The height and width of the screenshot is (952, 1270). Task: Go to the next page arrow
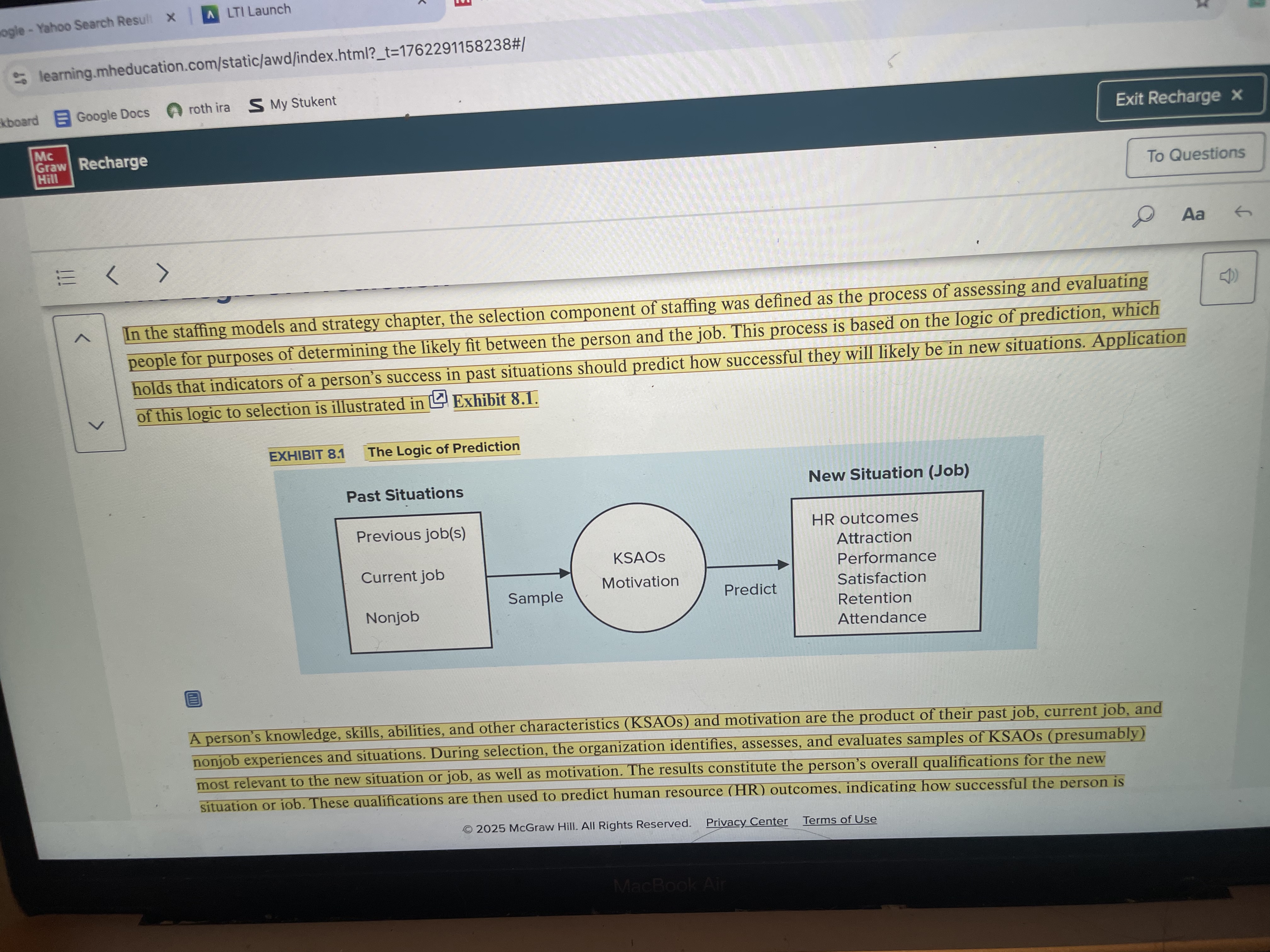(163, 273)
